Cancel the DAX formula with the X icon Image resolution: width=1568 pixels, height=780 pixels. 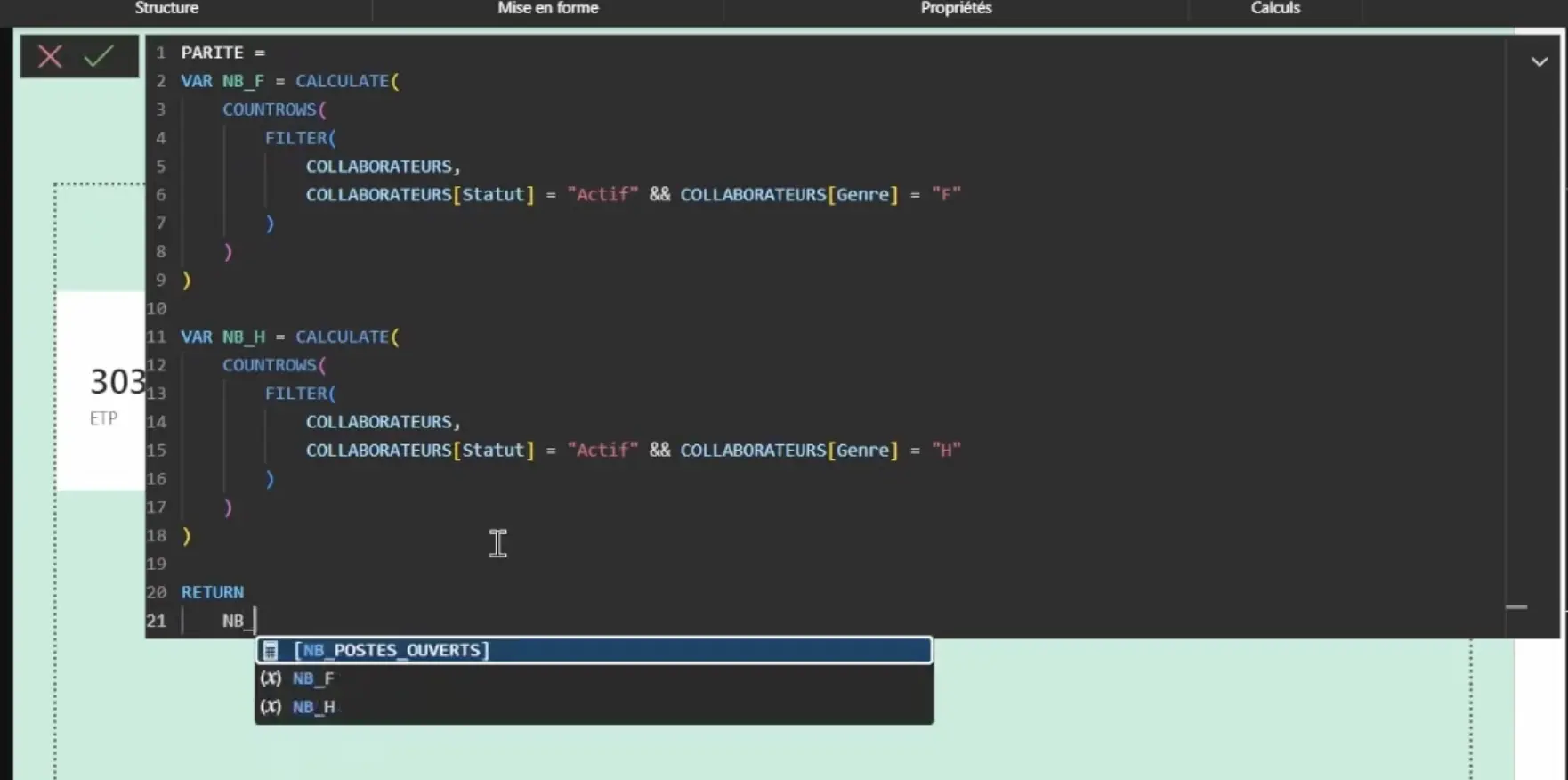coord(50,57)
